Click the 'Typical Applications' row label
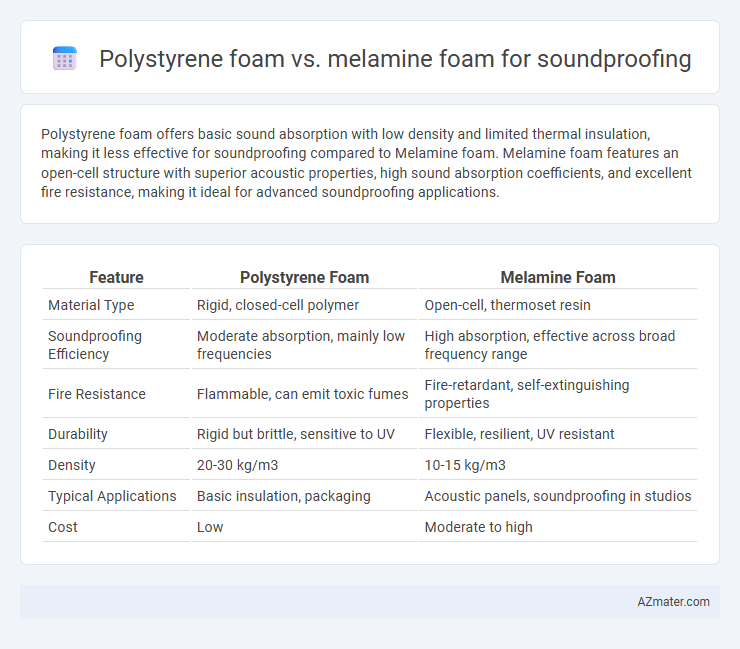Image resolution: width=740 pixels, height=649 pixels. click(x=112, y=496)
